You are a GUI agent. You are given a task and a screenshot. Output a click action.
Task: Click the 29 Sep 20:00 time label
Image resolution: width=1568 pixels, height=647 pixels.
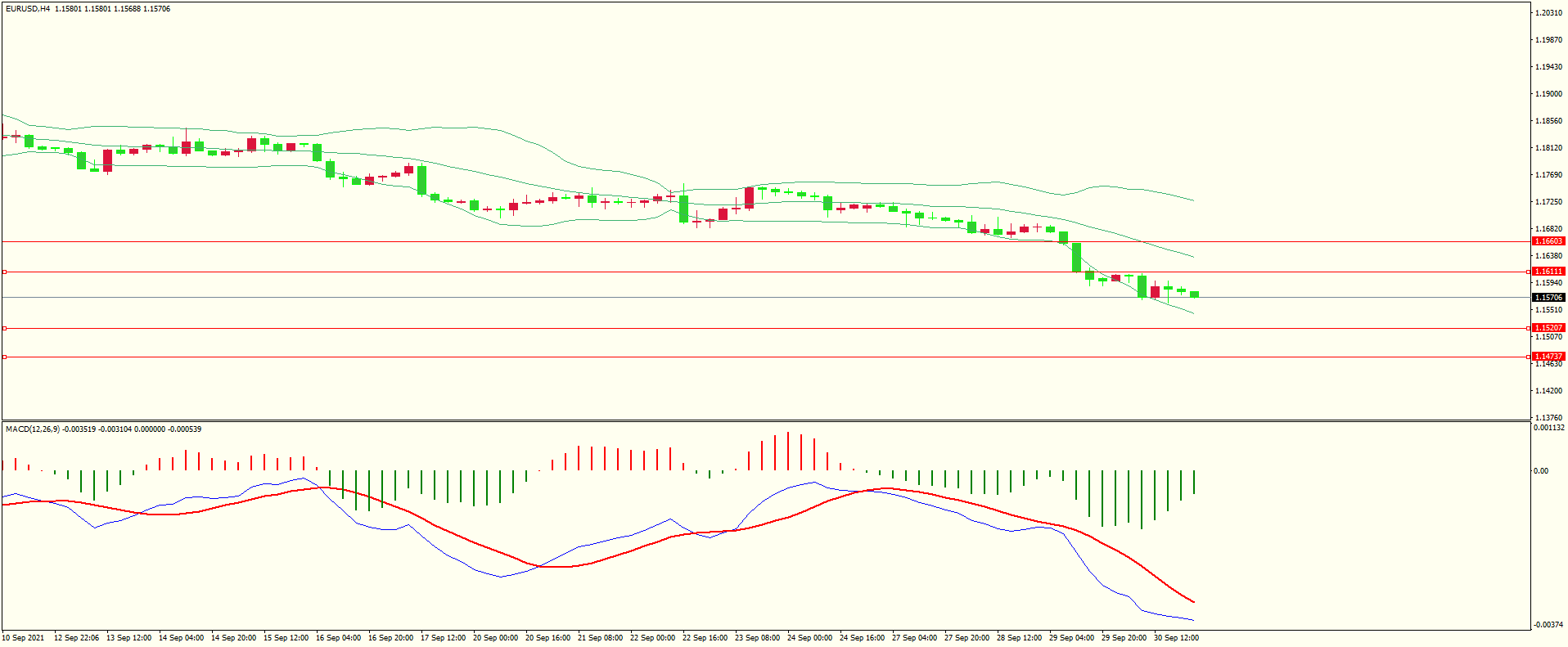[x=1124, y=638]
